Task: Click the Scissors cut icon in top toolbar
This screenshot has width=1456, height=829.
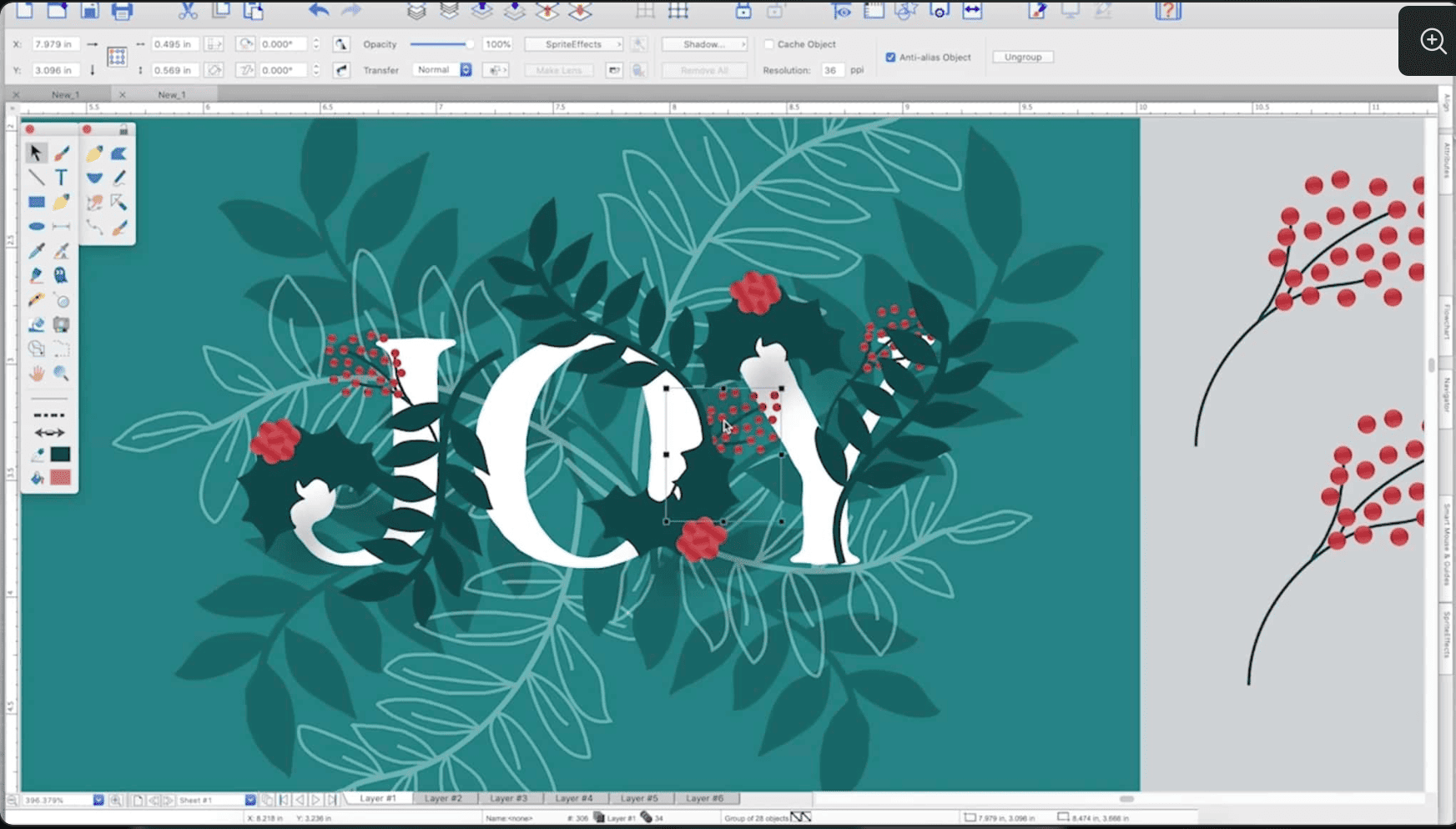Action: (188, 11)
